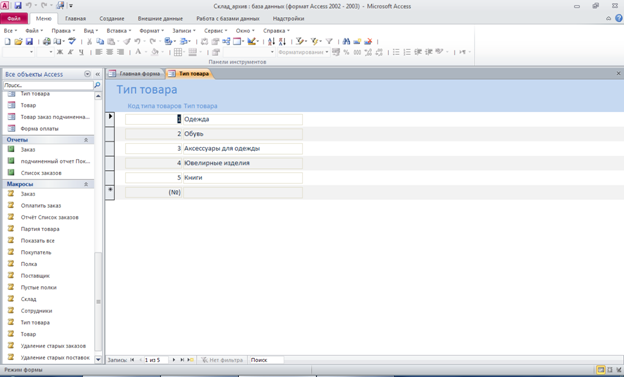The image size is (624, 377).
Task: Select the Отчёт Список заказов macro
Action: [x=49, y=217]
